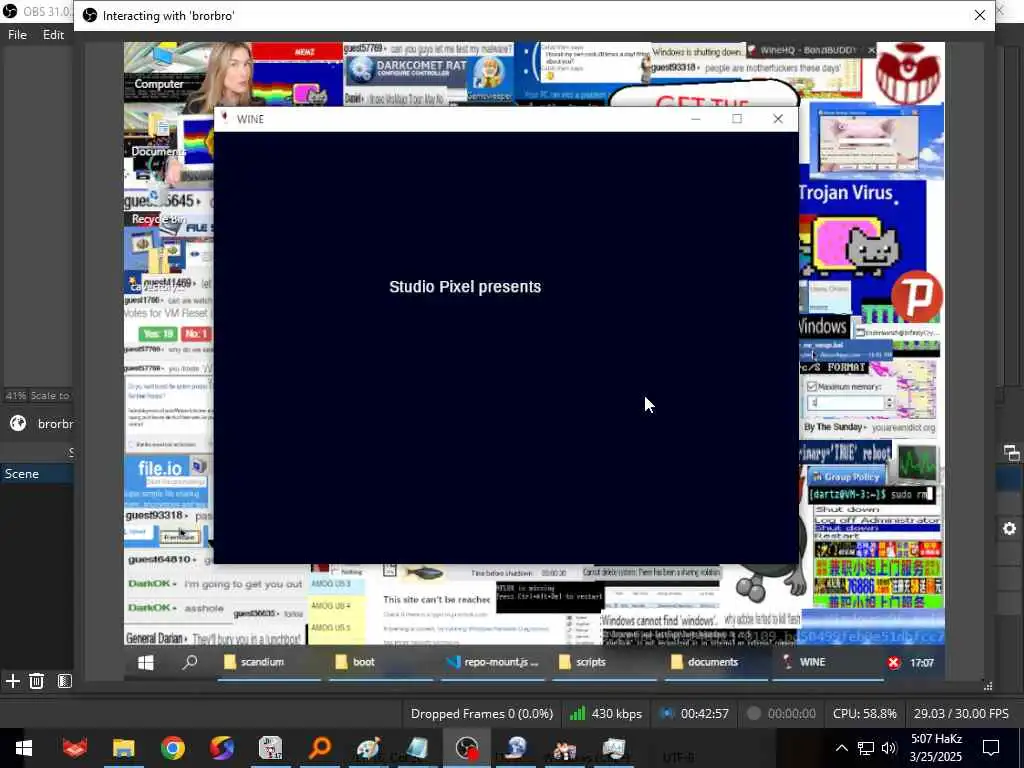
Task: Open the Start menu inside the VM
Action: [x=146, y=662]
